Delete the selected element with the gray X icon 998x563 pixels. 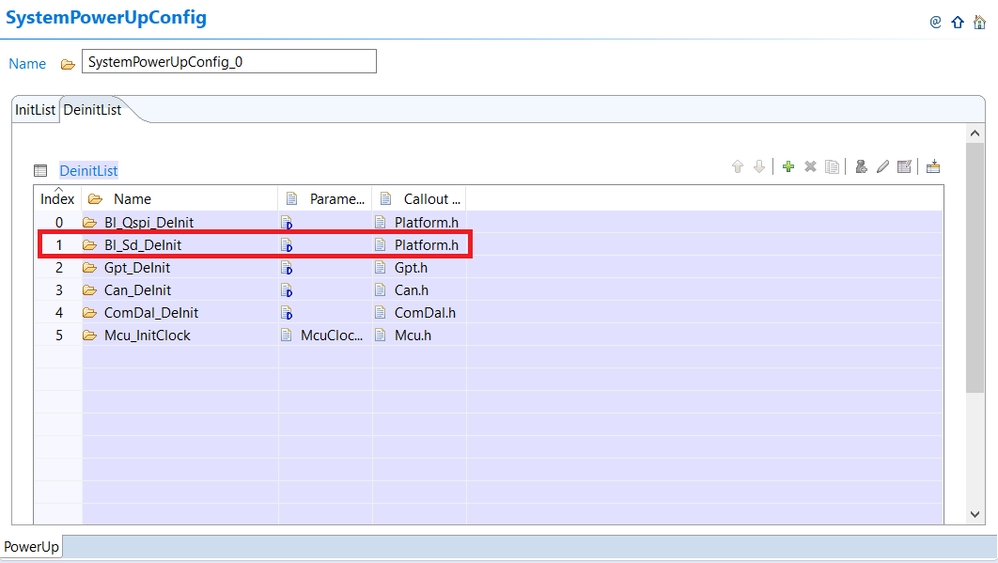(x=810, y=167)
